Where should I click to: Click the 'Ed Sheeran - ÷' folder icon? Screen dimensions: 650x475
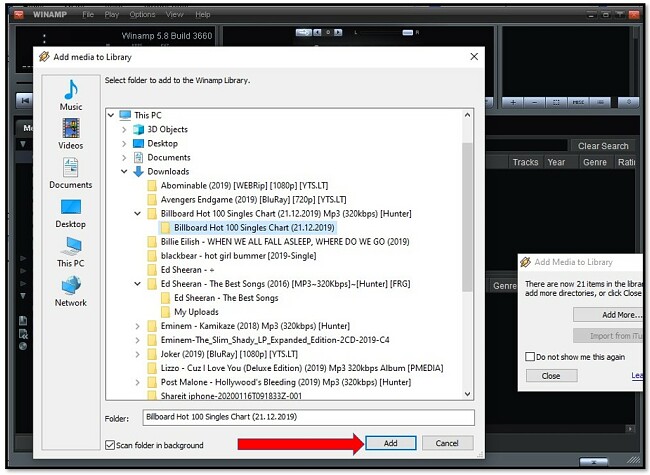[x=152, y=270]
